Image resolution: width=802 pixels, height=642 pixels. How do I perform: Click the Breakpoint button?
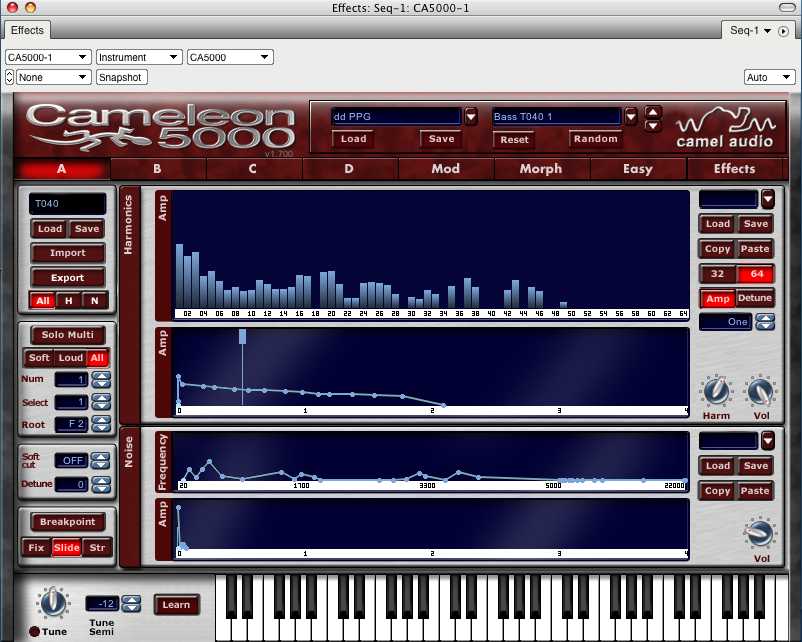click(68, 522)
